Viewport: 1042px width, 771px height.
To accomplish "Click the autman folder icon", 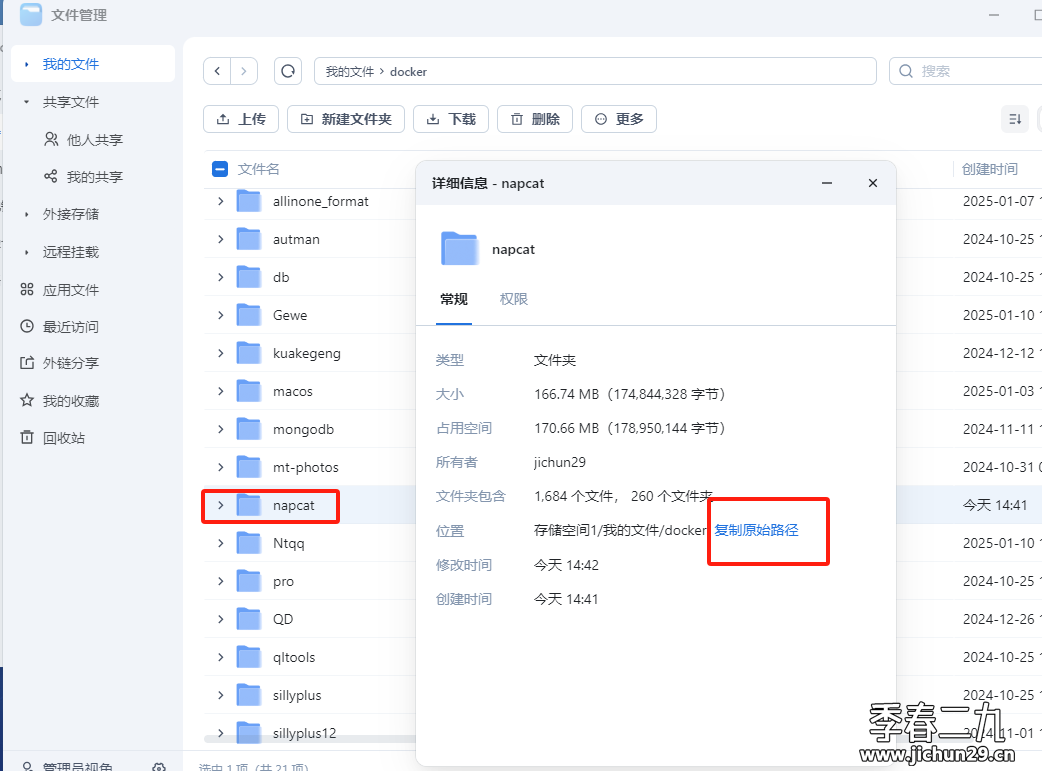I will 249,239.
